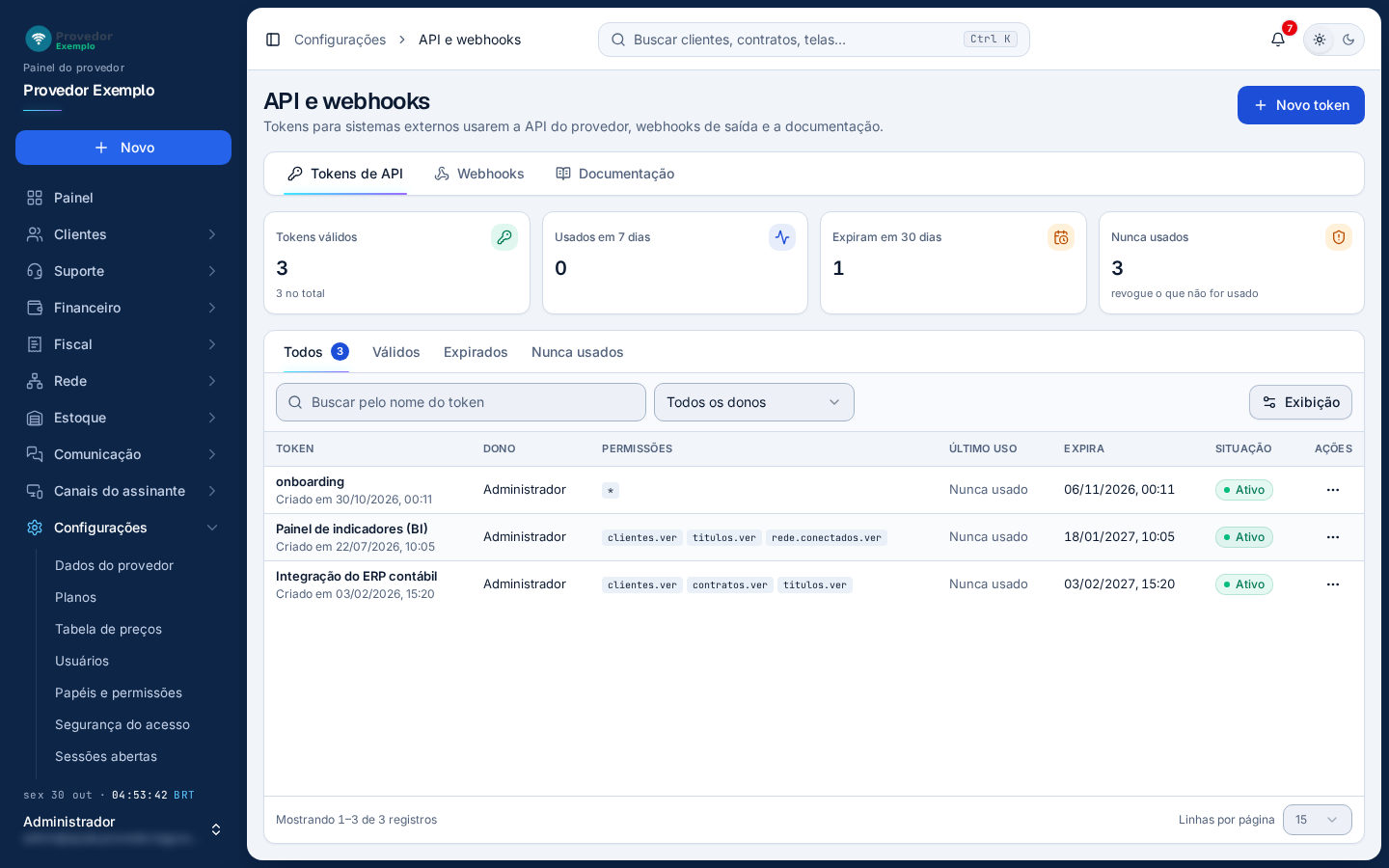Click the Usados em 7 dias activity icon

[782, 237]
